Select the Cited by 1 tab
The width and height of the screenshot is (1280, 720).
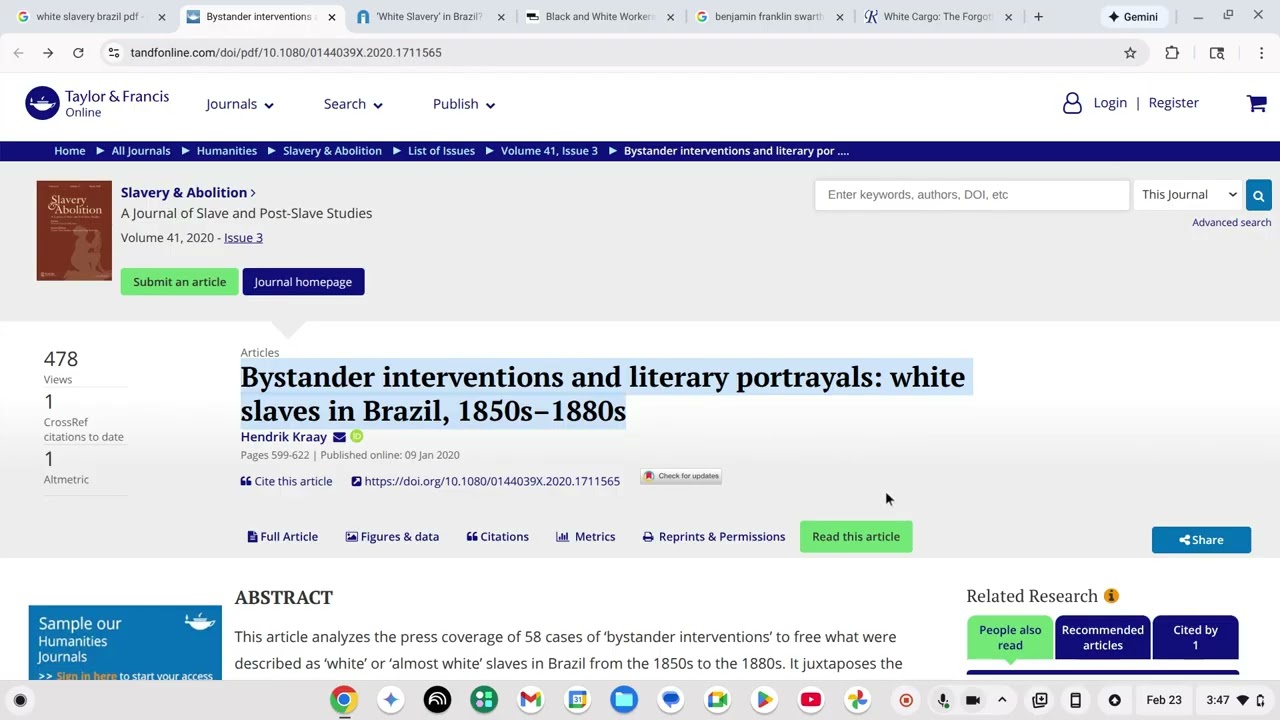click(1195, 638)
